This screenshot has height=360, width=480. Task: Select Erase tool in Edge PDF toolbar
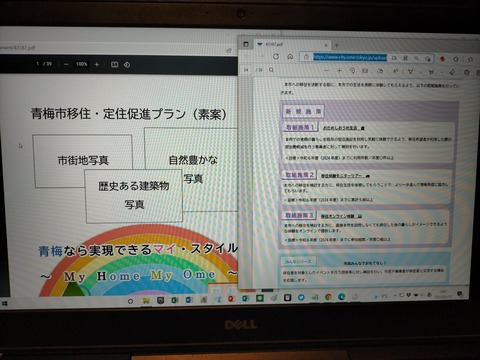coord(452,72)
